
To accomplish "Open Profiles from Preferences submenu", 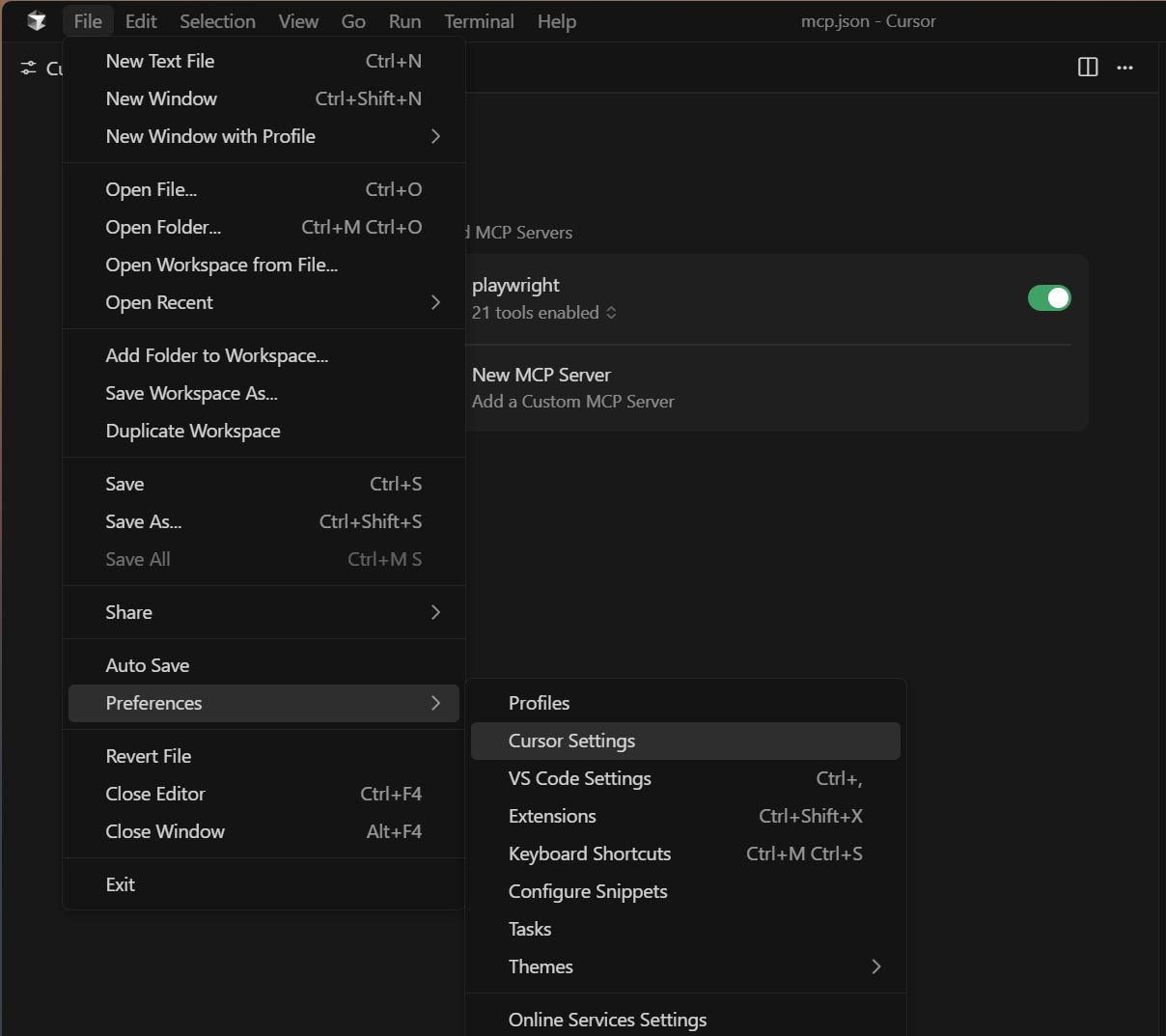I will click(x=685, y=703).
